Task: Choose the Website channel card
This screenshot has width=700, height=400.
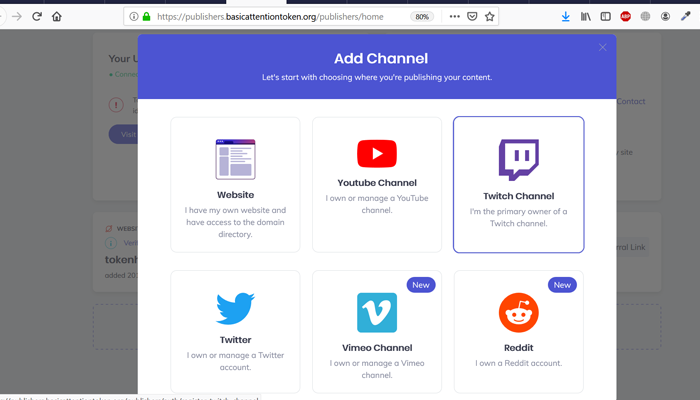Action: (x=235, y=185)
